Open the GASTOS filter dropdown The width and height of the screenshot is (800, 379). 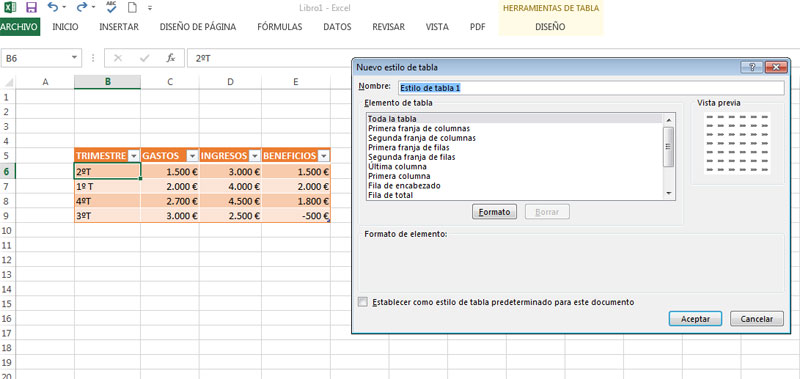coord(192,156)
